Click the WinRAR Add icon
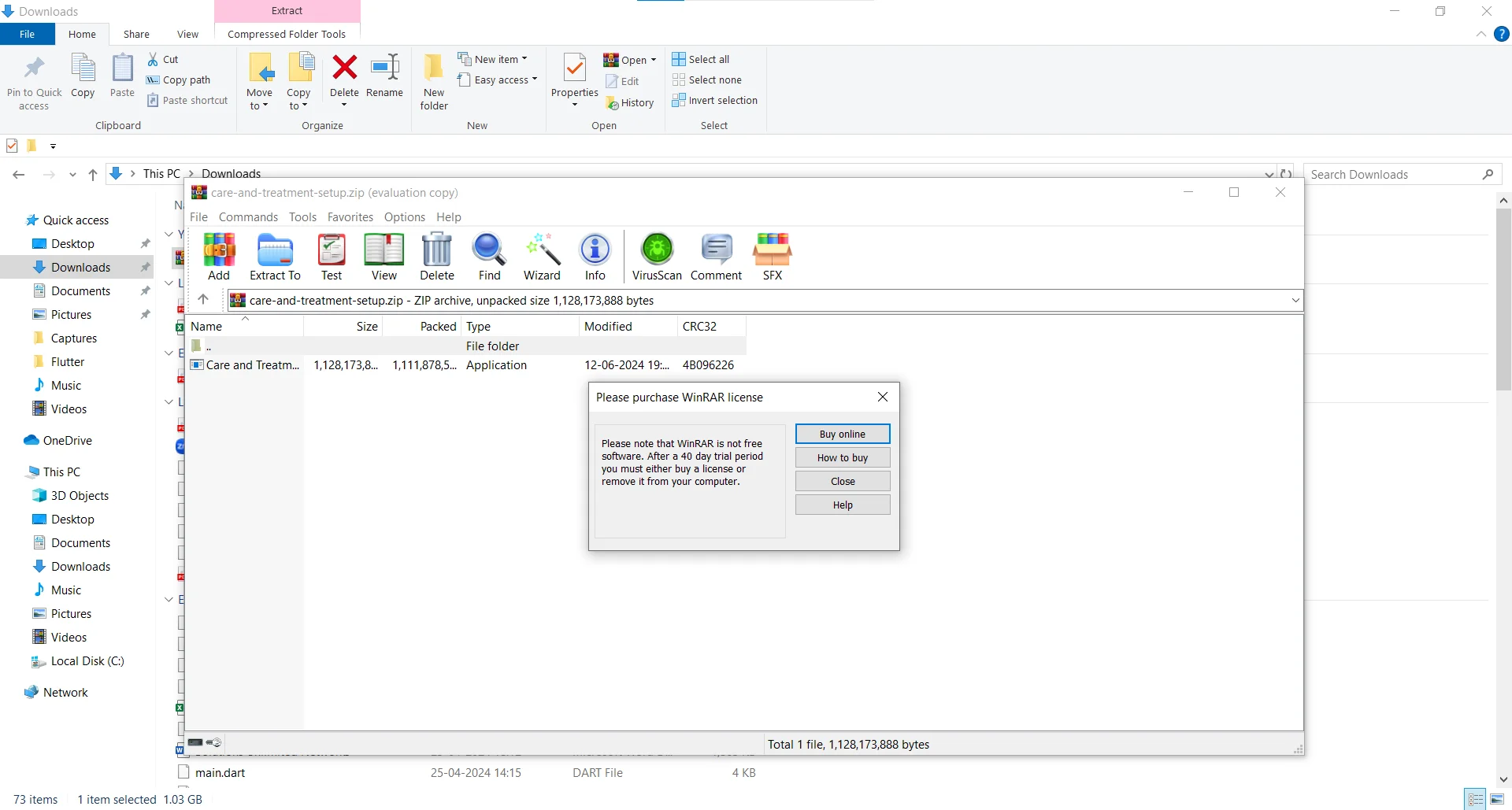Viewport: 1512px width, 810px height. coord(219,257)
